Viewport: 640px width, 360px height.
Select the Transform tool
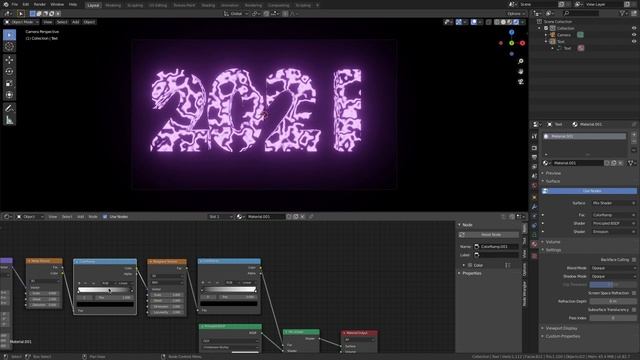point(9,95)
